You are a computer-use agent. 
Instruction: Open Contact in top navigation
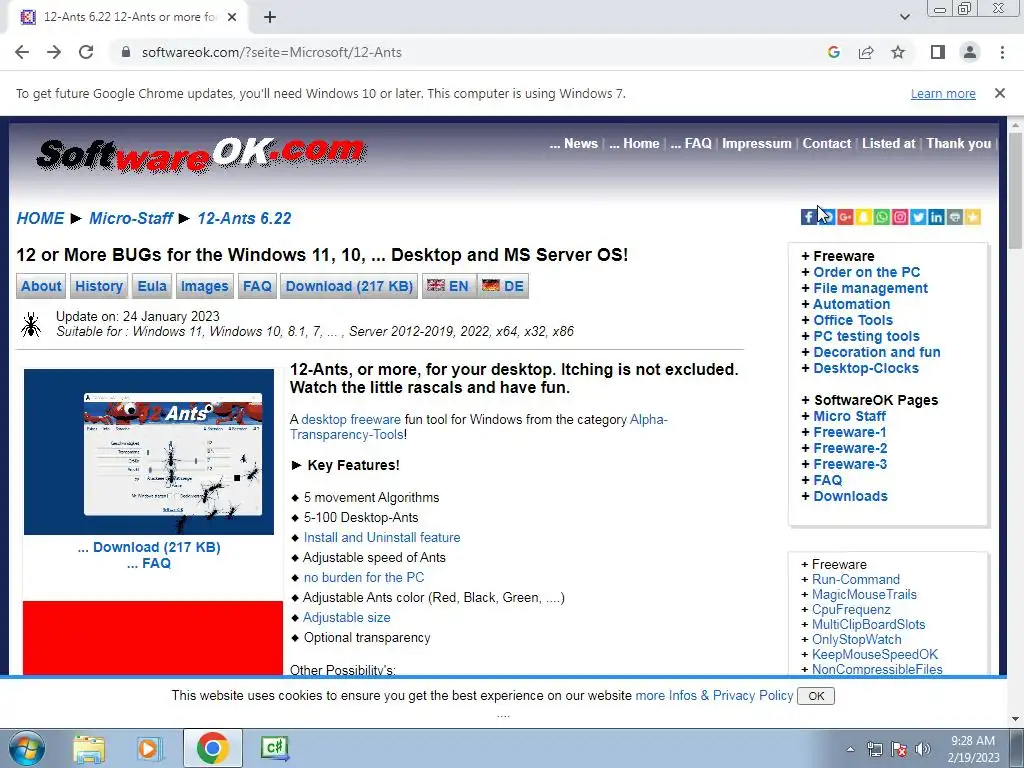coord(827,144)
